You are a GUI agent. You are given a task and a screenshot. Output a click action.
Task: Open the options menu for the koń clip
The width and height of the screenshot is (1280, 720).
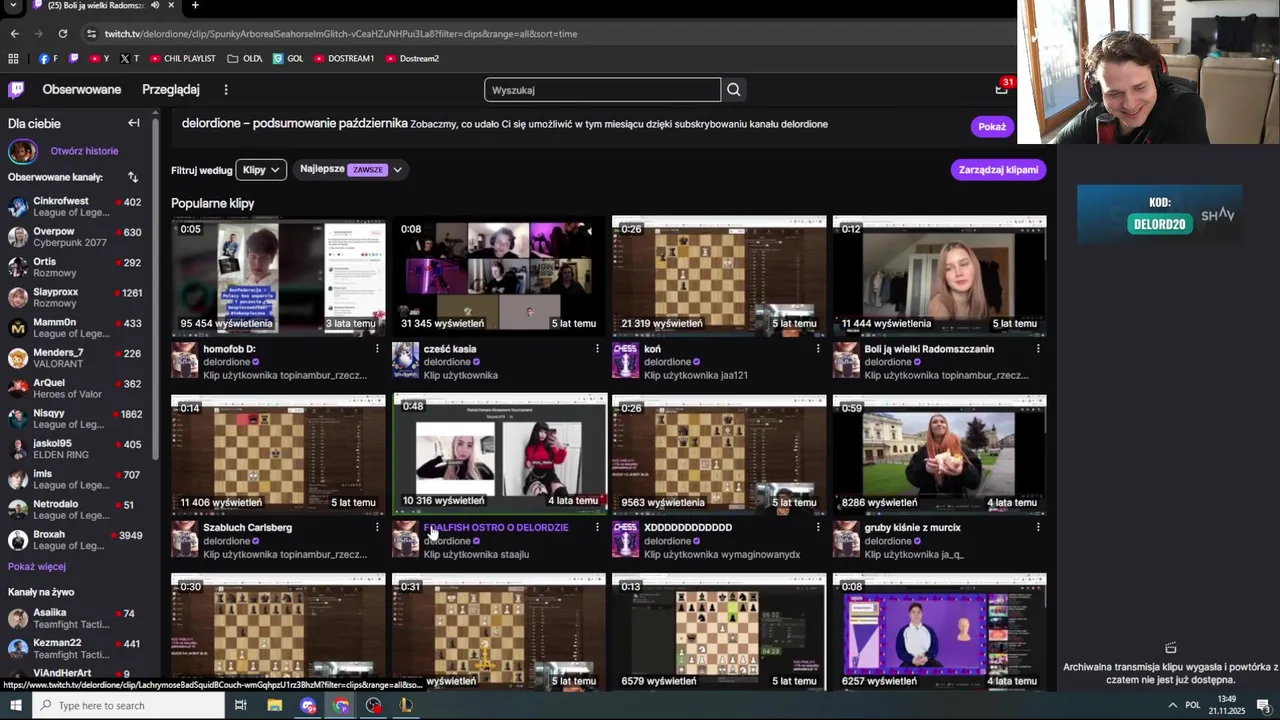818,349
